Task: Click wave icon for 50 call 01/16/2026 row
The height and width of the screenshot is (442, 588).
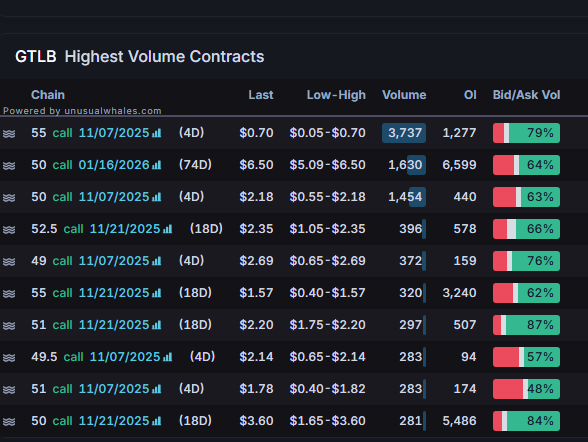Action: [x=9, y=165]
